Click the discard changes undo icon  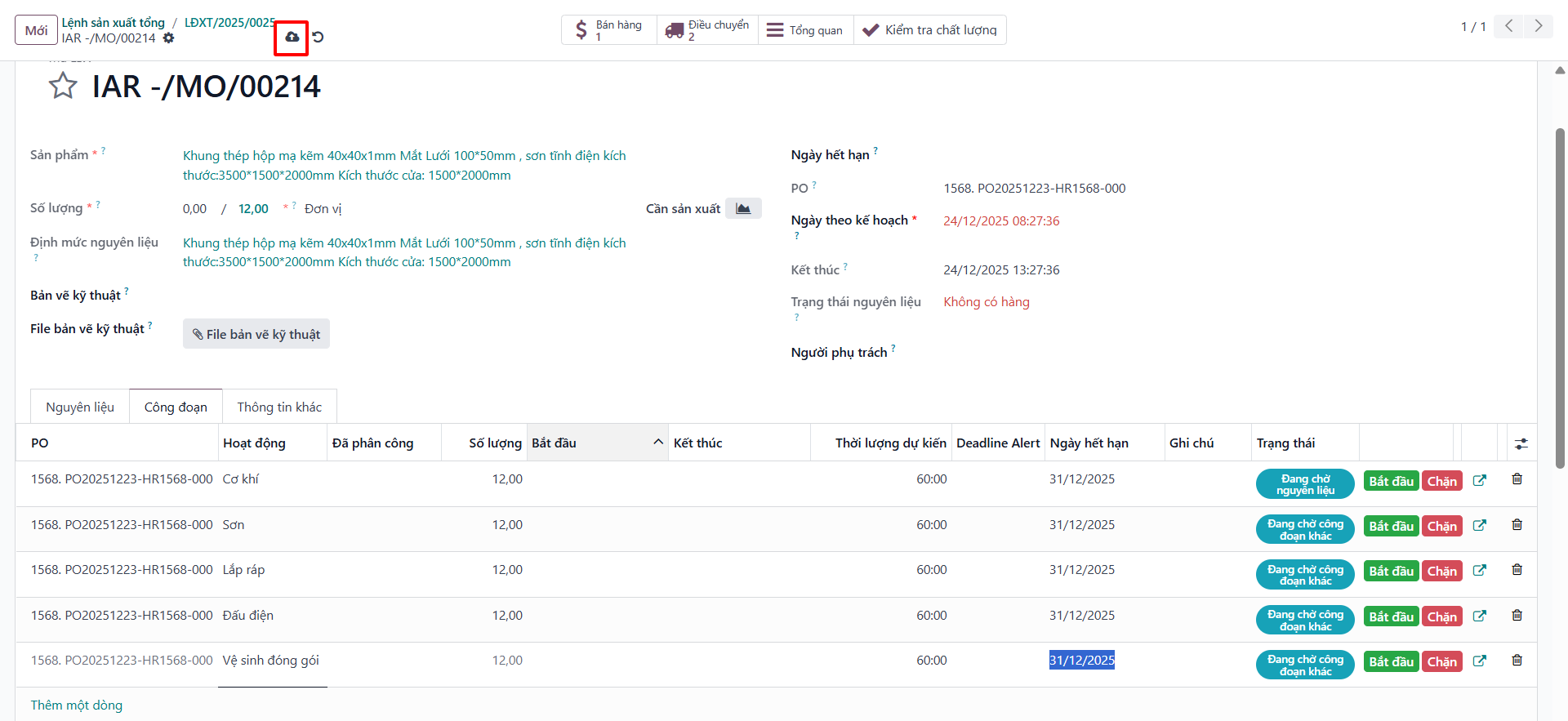pyautogui.click(x=318, y=38)
